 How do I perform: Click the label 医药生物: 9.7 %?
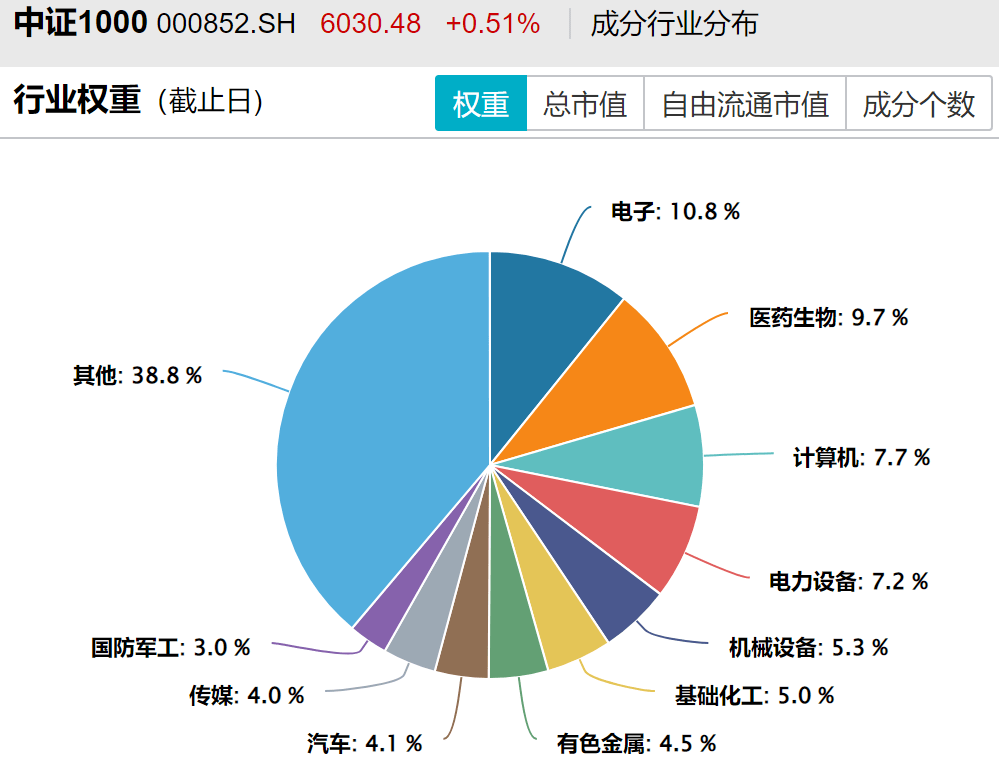click(828, 317)
